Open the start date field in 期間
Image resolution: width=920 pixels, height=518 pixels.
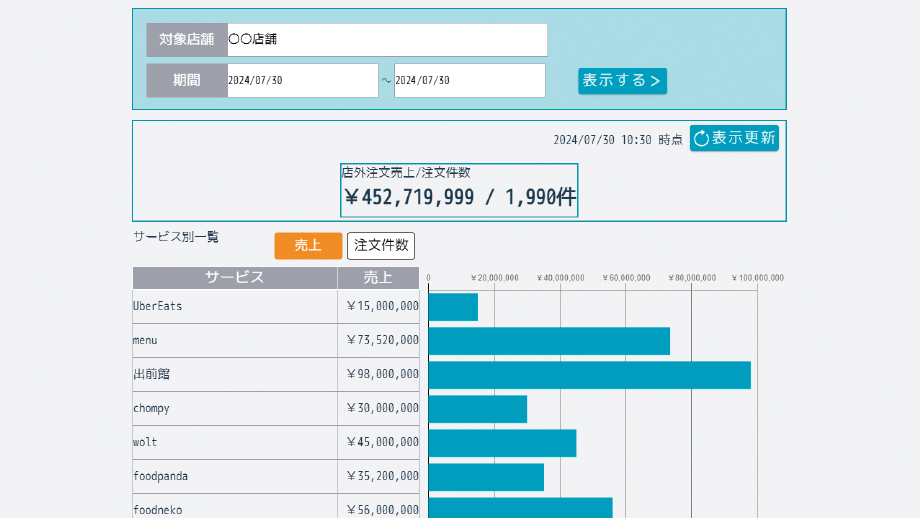coord(302,81)
